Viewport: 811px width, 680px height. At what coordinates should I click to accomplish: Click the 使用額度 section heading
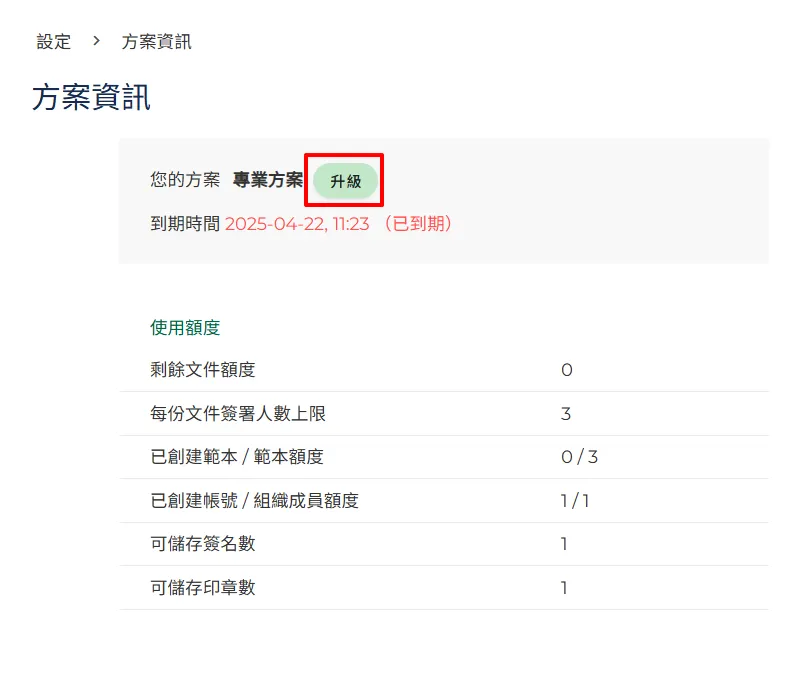coord(185,327)
